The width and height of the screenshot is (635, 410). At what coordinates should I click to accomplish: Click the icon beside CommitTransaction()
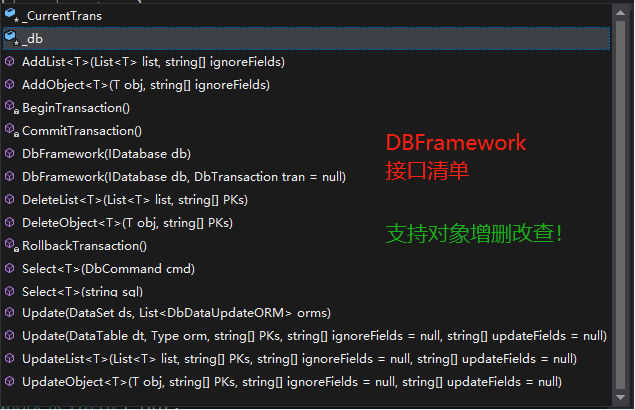10,130
